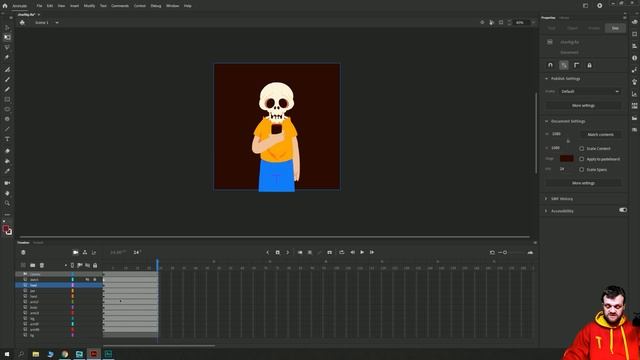Screen dimensions: 640x360
Task: Open the Edit menu
Action: 50,6
